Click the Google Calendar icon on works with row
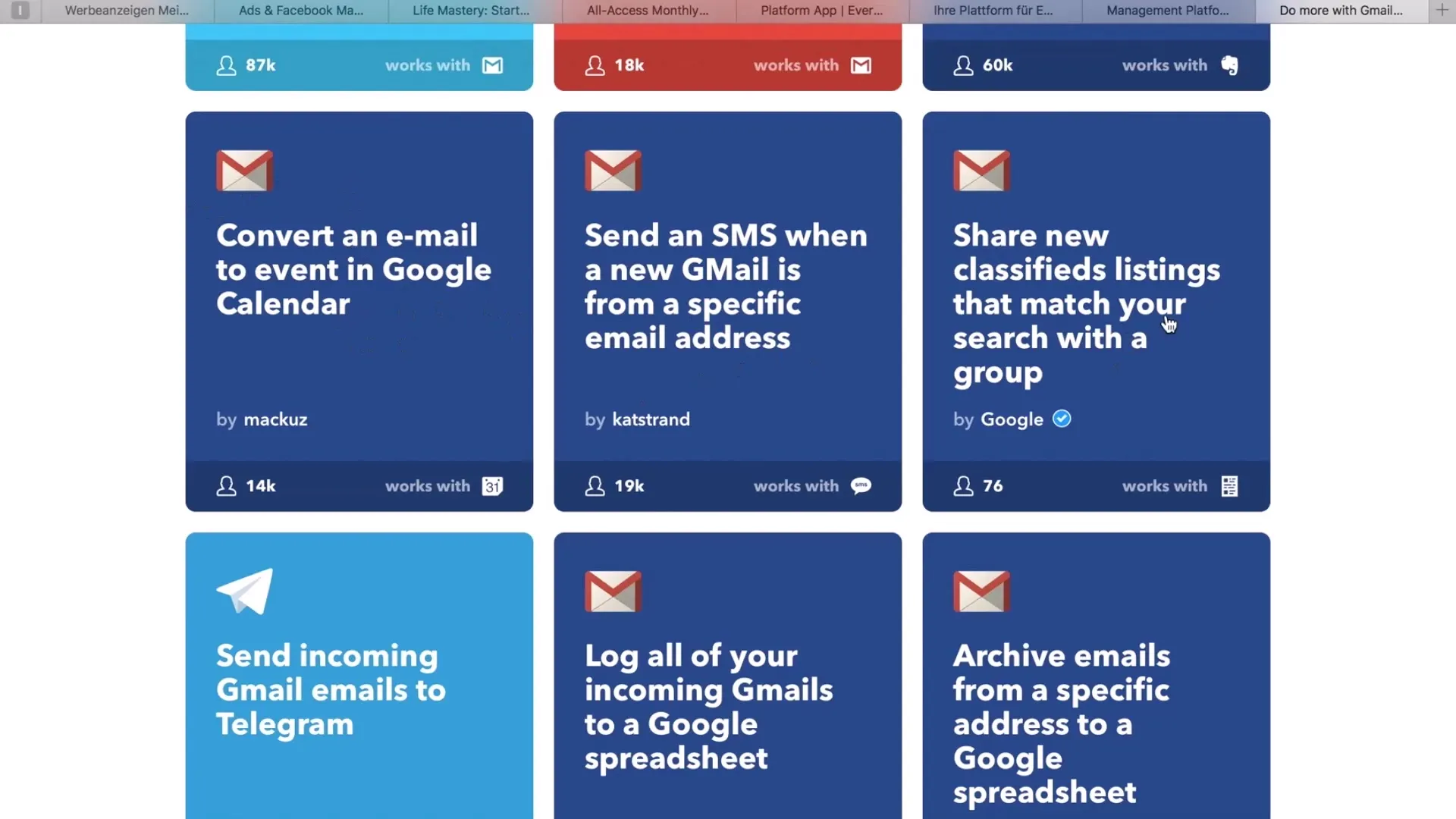1456x819 pixels. (491, 485)
